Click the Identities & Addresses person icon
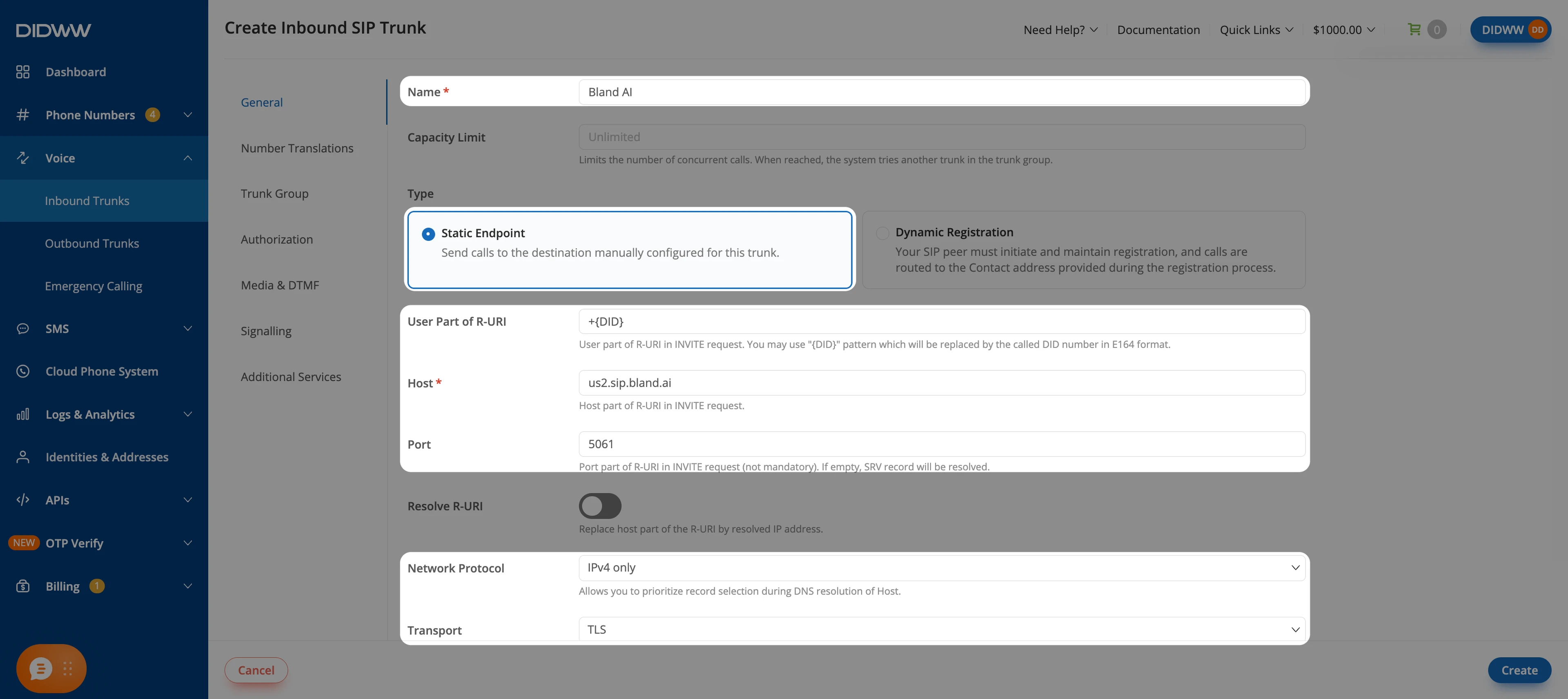This screenshot has width=1568, height=699. point(22,456)
